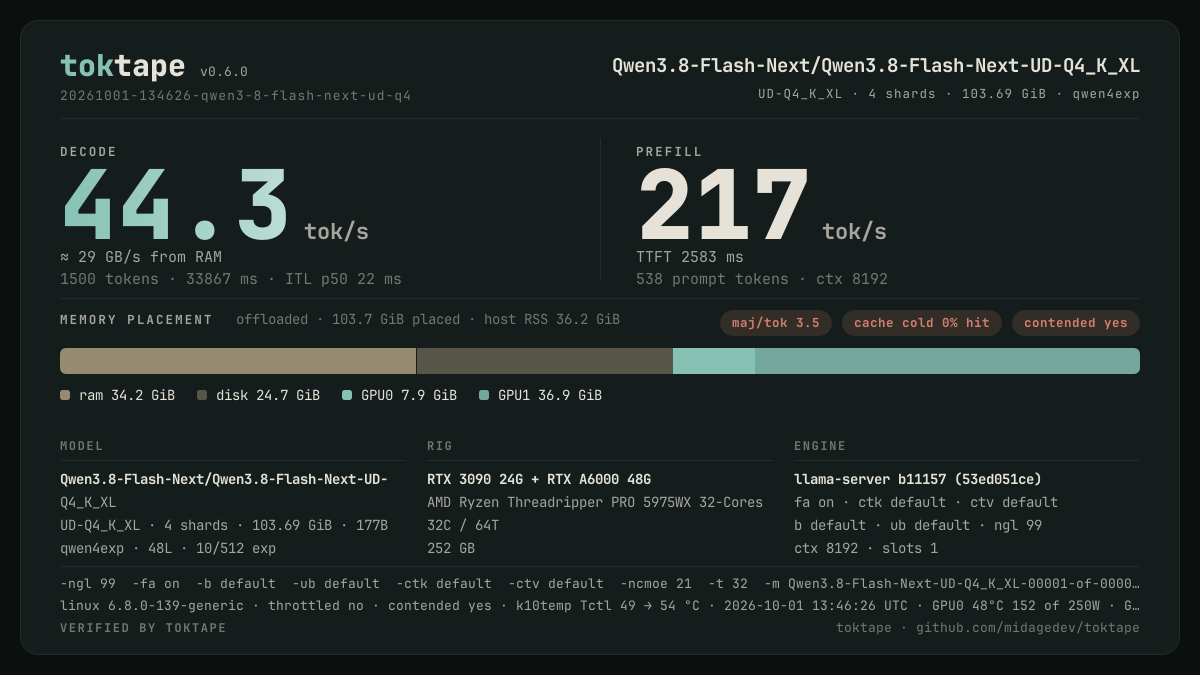Click the PREFILL section label
Image resolution: width=1200 pixels, height=675 pixels.
(x=669, y=152)
